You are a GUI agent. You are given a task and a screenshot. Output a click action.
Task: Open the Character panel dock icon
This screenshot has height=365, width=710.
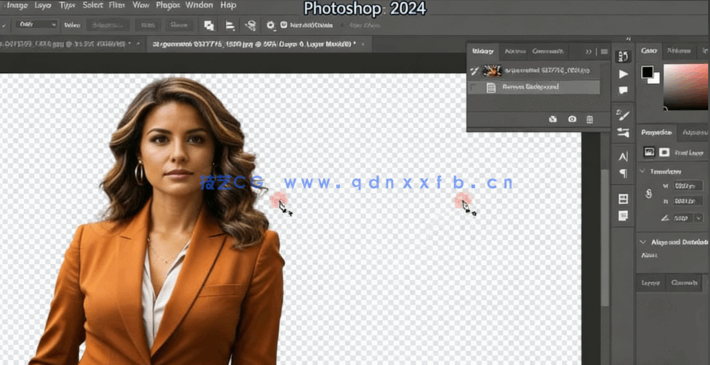coord(623,157)
